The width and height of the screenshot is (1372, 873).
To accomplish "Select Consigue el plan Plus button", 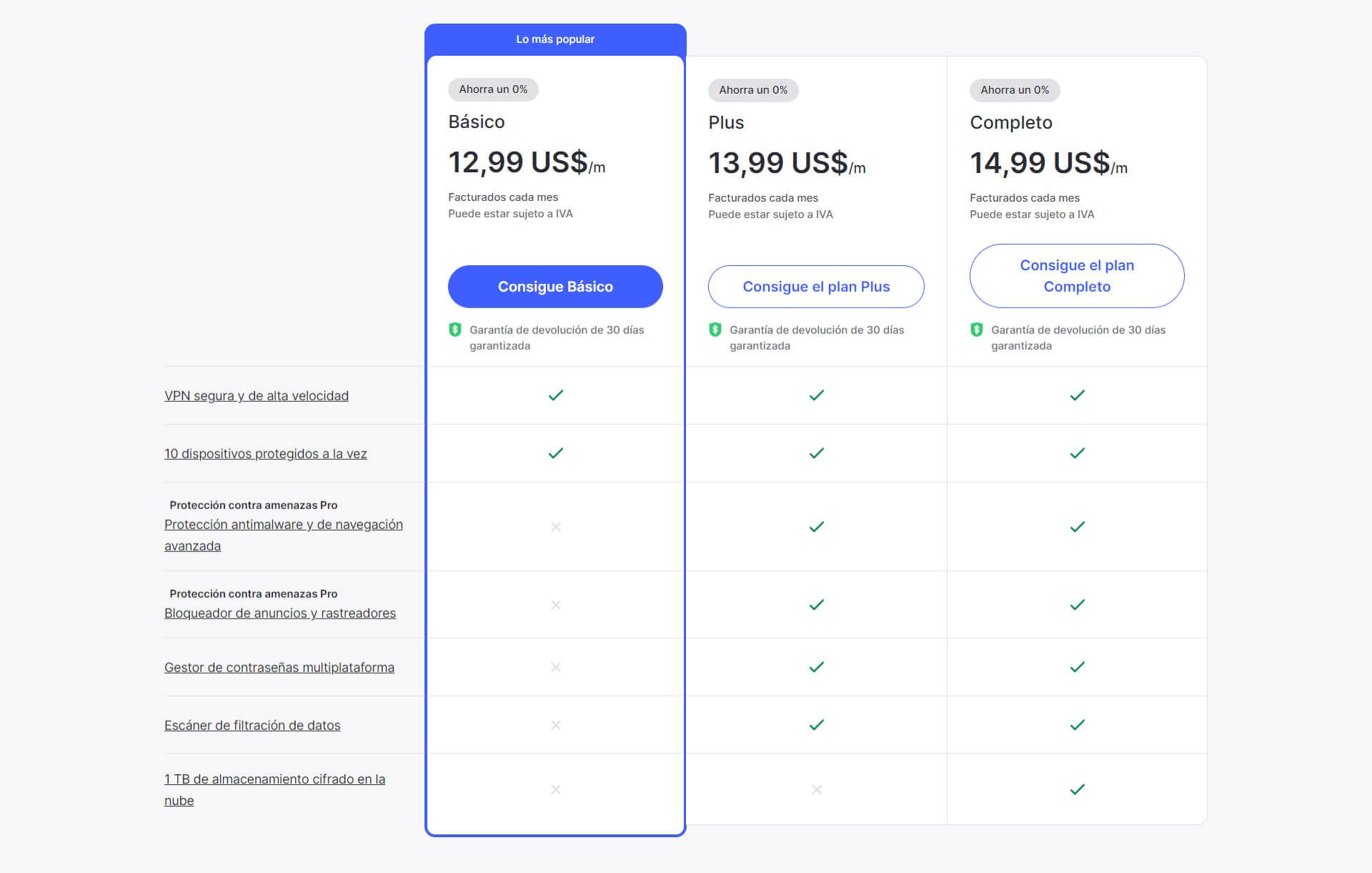I will click(816, 287).
